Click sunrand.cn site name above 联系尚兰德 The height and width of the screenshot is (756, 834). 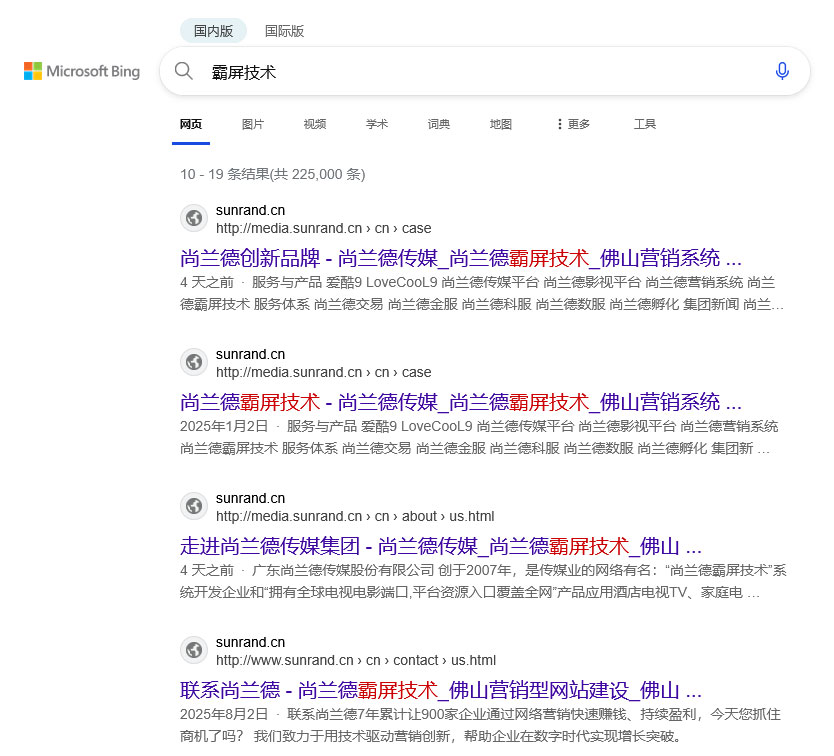251,642
